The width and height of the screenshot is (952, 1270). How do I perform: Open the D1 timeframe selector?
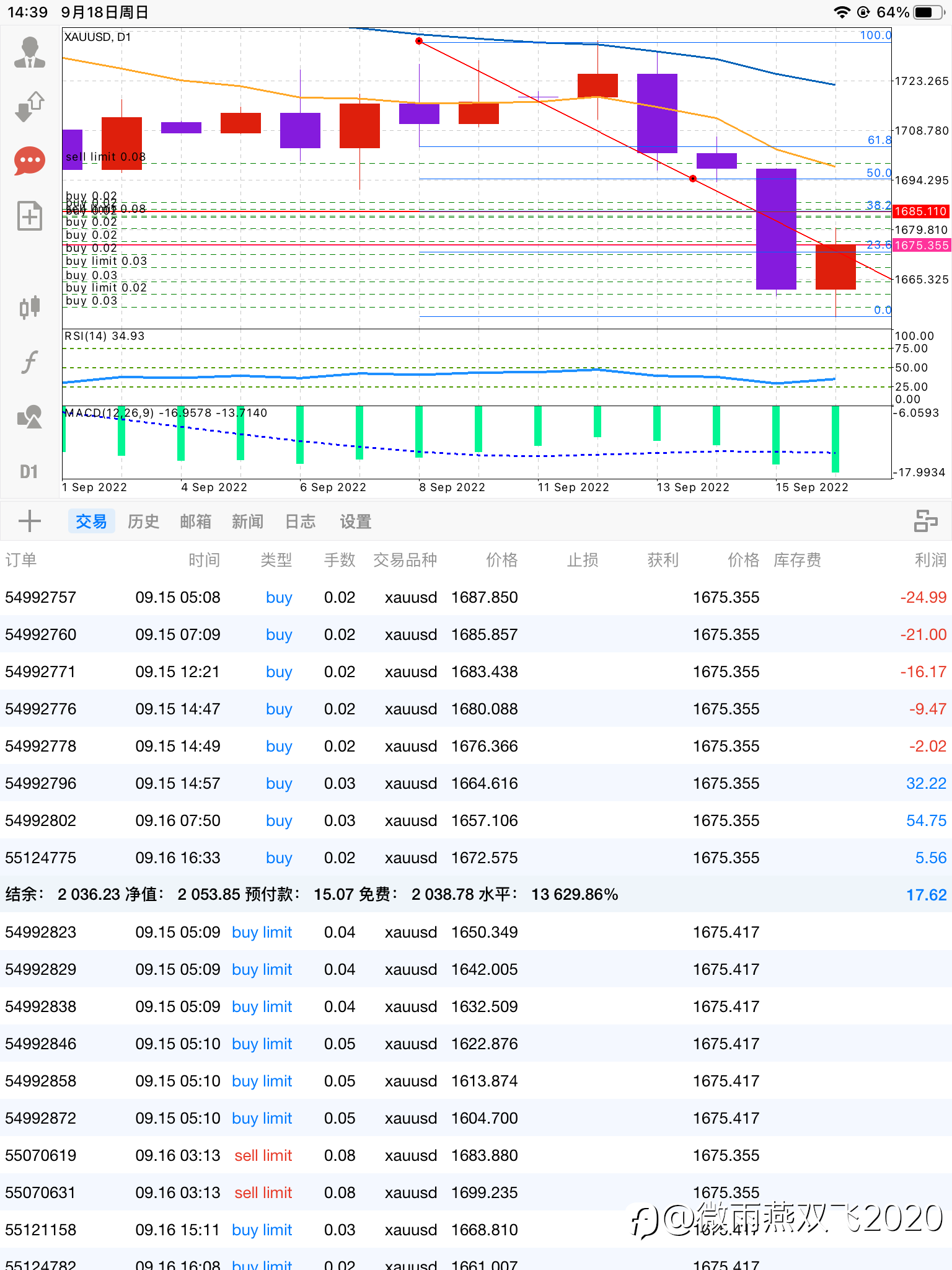29,472
